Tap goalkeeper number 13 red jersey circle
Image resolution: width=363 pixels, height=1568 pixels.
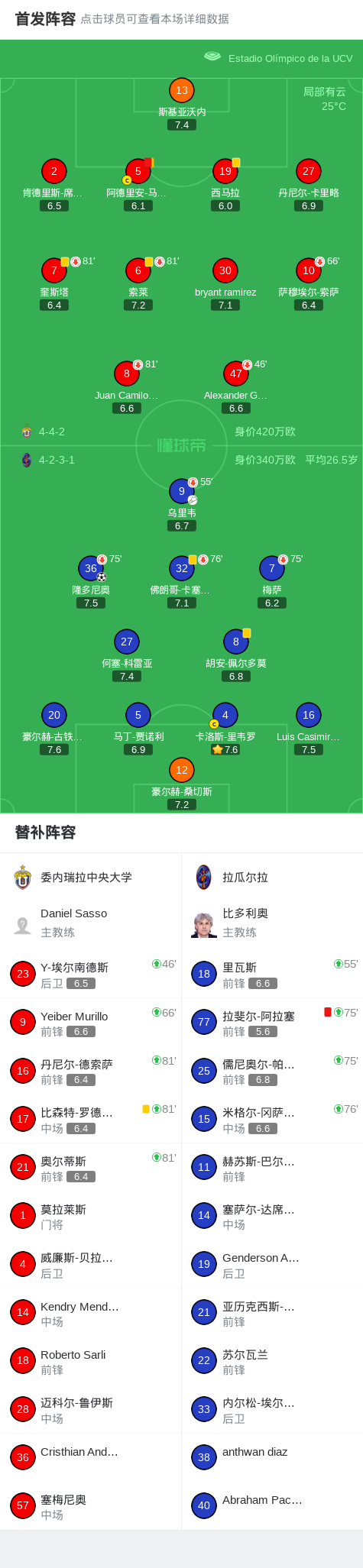[182, 90]
